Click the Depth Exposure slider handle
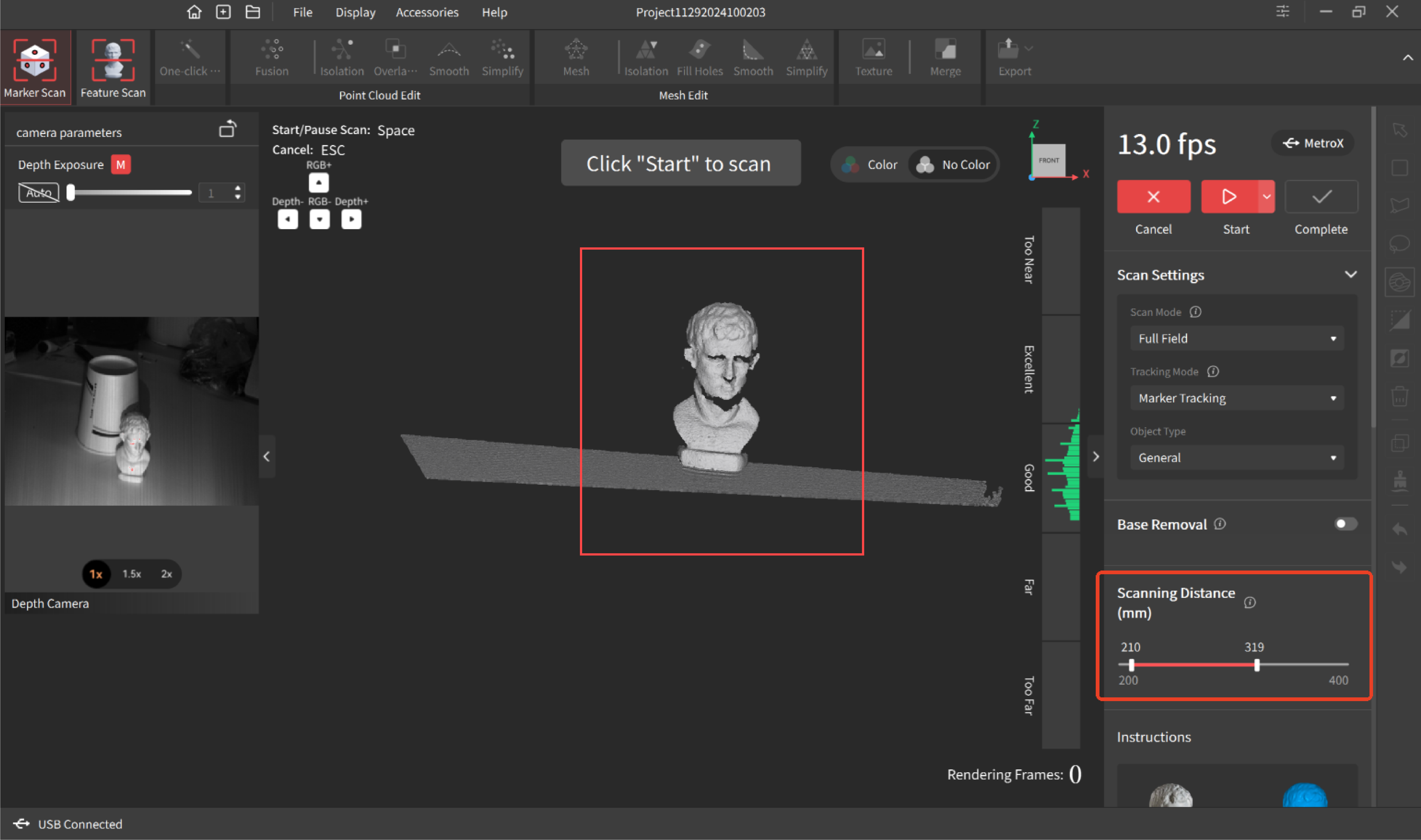This screenshot has width=1421, height=840. click(71, 193)
